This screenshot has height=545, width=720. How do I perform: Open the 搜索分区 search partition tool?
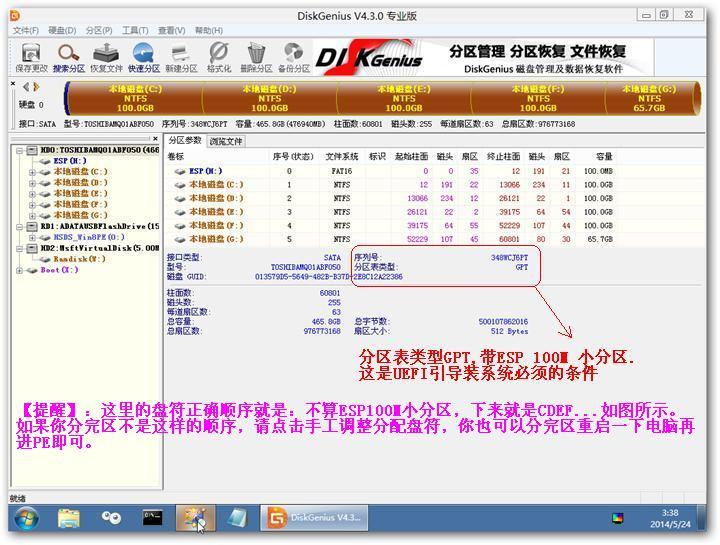(x=69, y=58)
